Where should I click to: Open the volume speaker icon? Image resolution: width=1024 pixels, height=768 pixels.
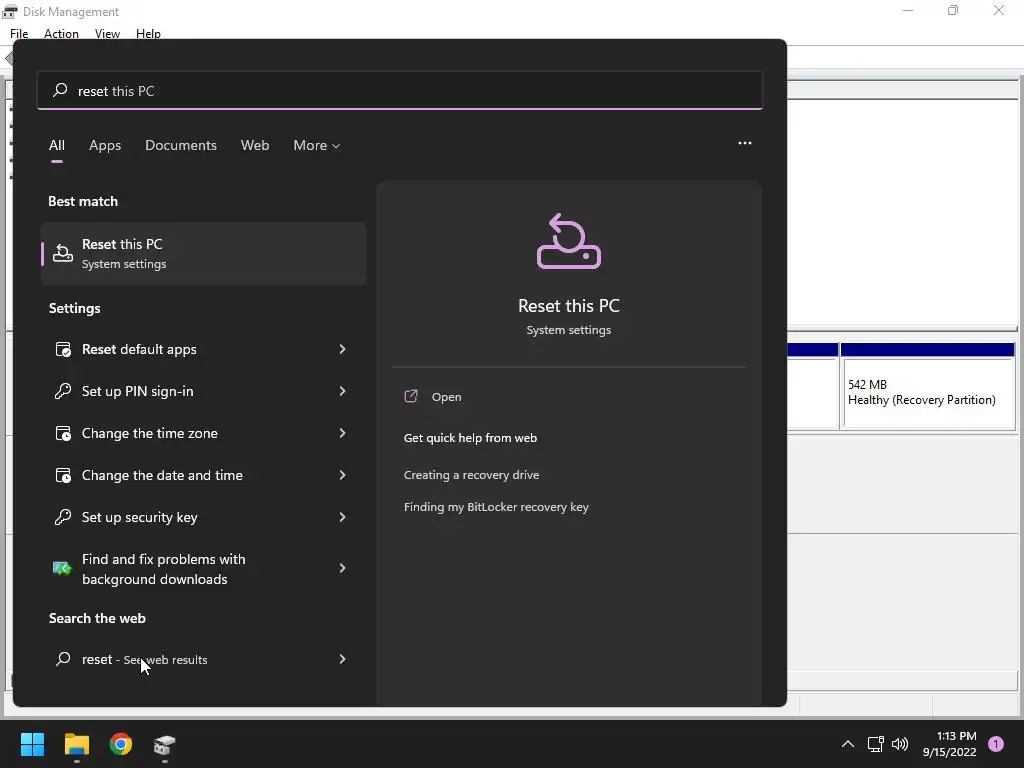coord(900,744)
